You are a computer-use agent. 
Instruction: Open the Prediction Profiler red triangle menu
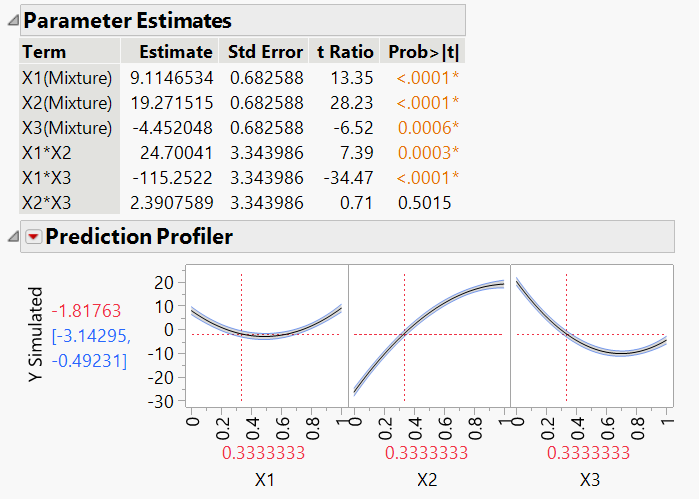pos(33,237)
